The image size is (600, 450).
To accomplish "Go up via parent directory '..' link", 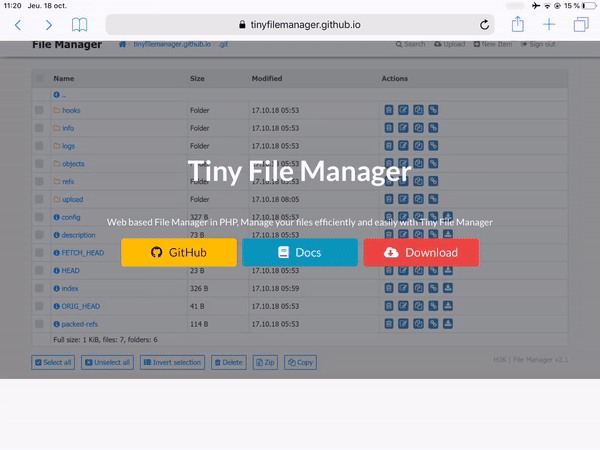I will [x=60, y=95].
